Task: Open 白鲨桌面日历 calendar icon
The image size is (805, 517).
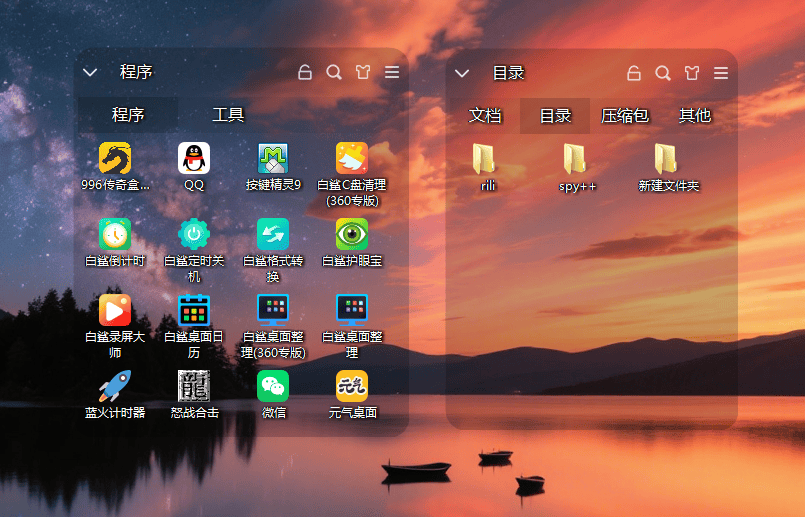Action: click(194, 310)
